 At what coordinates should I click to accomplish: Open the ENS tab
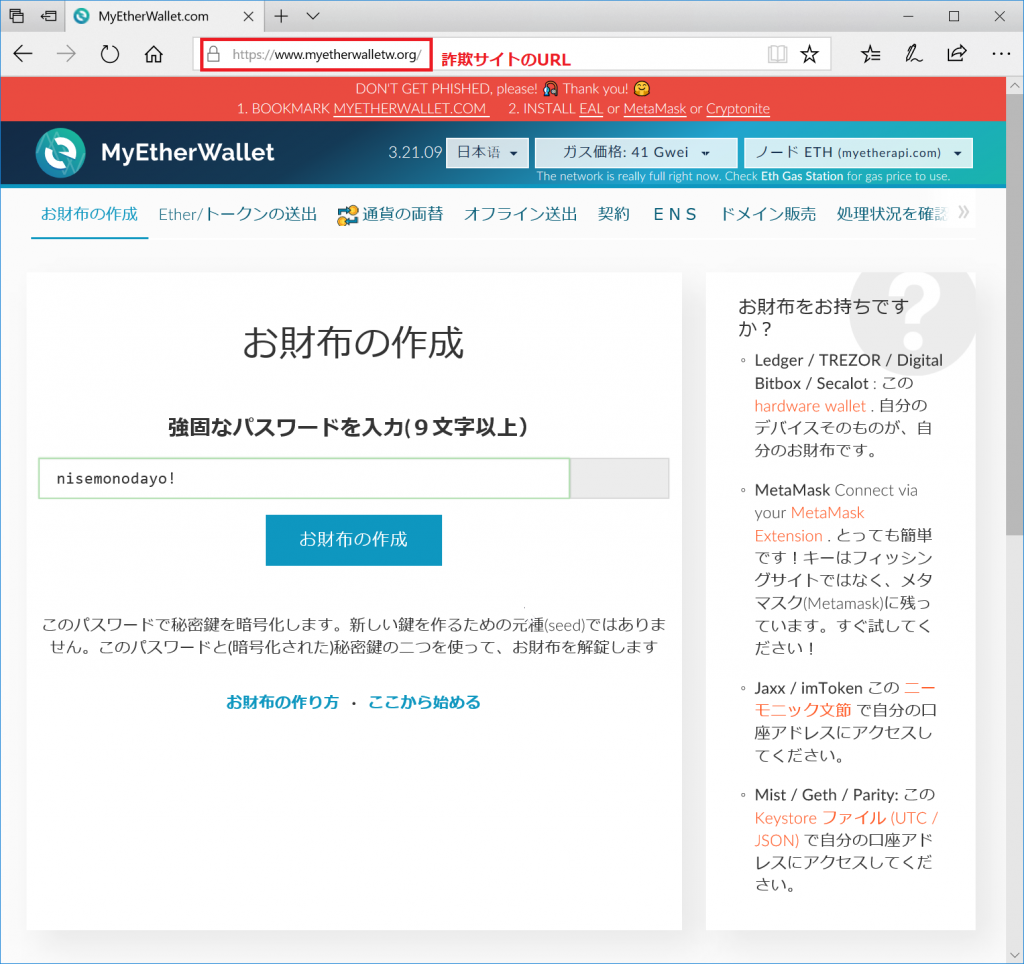[x=675, y=214]
